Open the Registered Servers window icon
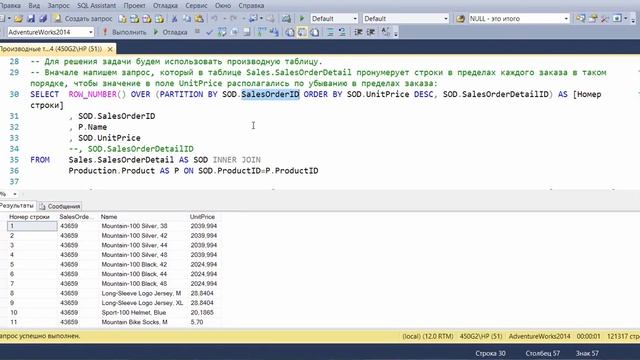Screen dimensions: 640x360 580,19
